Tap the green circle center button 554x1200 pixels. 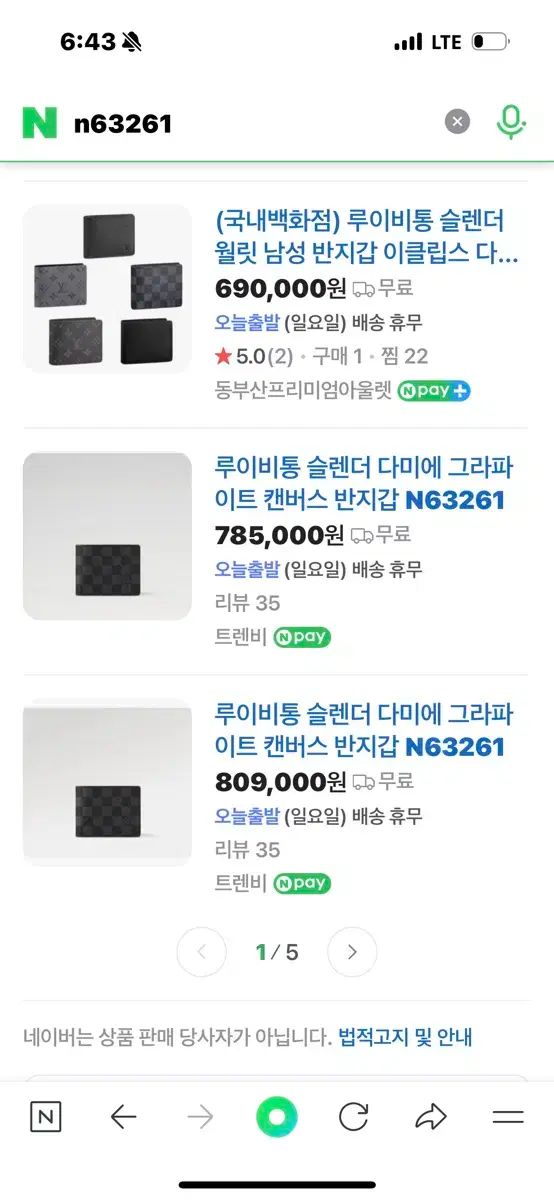[x=277, y=1117]
